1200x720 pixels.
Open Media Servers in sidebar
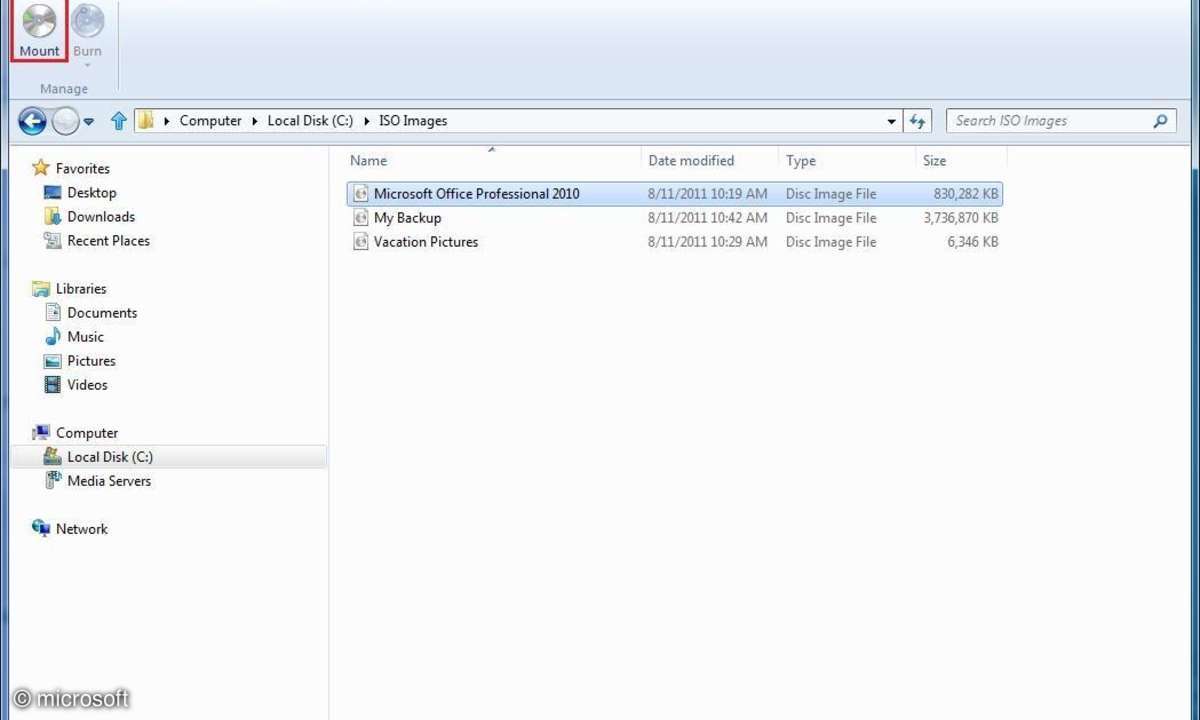(109, 481)
